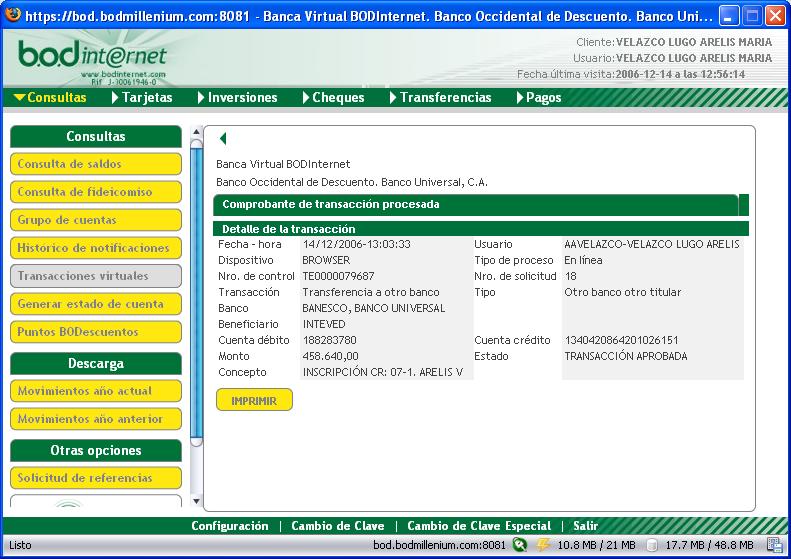
Task: Click credit account 13404208642010261​51
Action: point(622,340)
